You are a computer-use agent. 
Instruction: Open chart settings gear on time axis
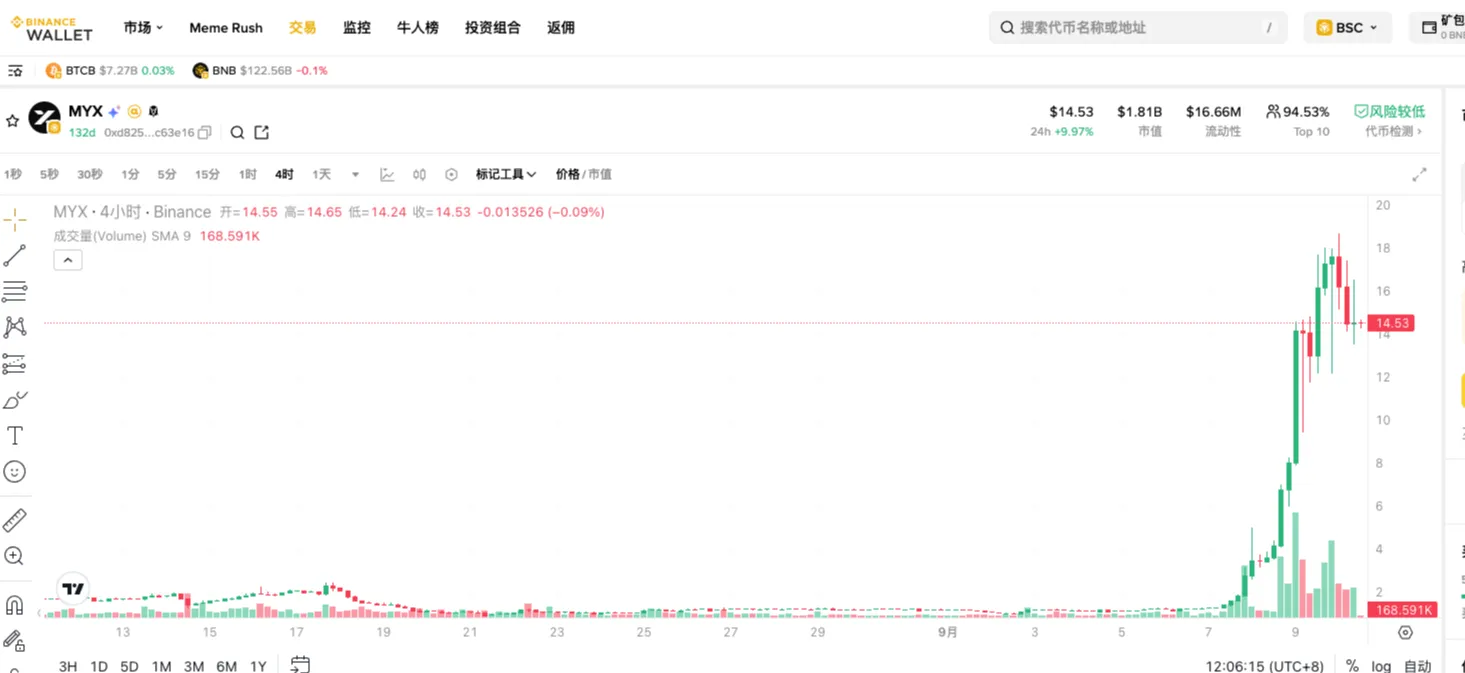click(x=1405, y=632)
